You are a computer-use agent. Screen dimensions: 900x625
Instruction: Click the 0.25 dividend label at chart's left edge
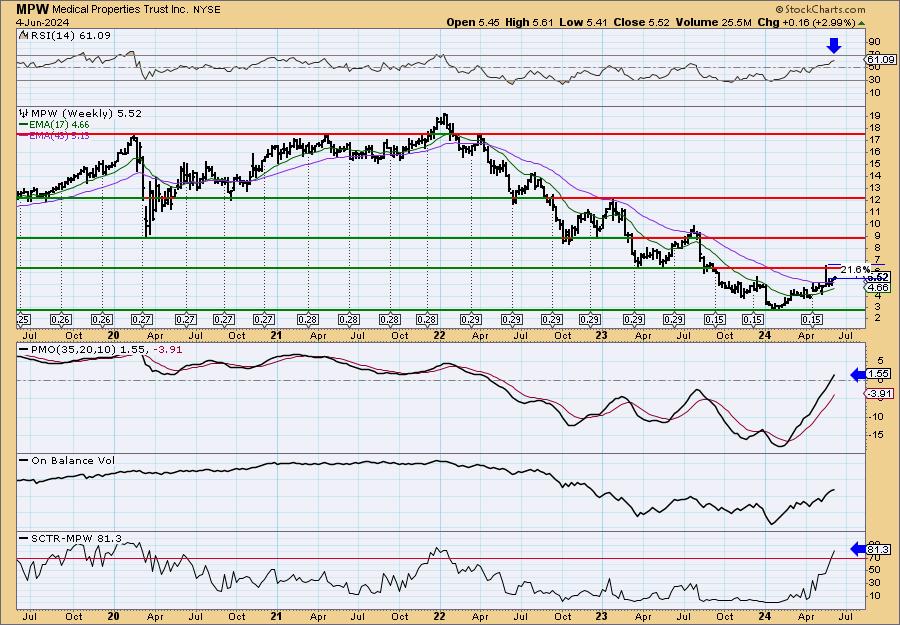point(24,319)
